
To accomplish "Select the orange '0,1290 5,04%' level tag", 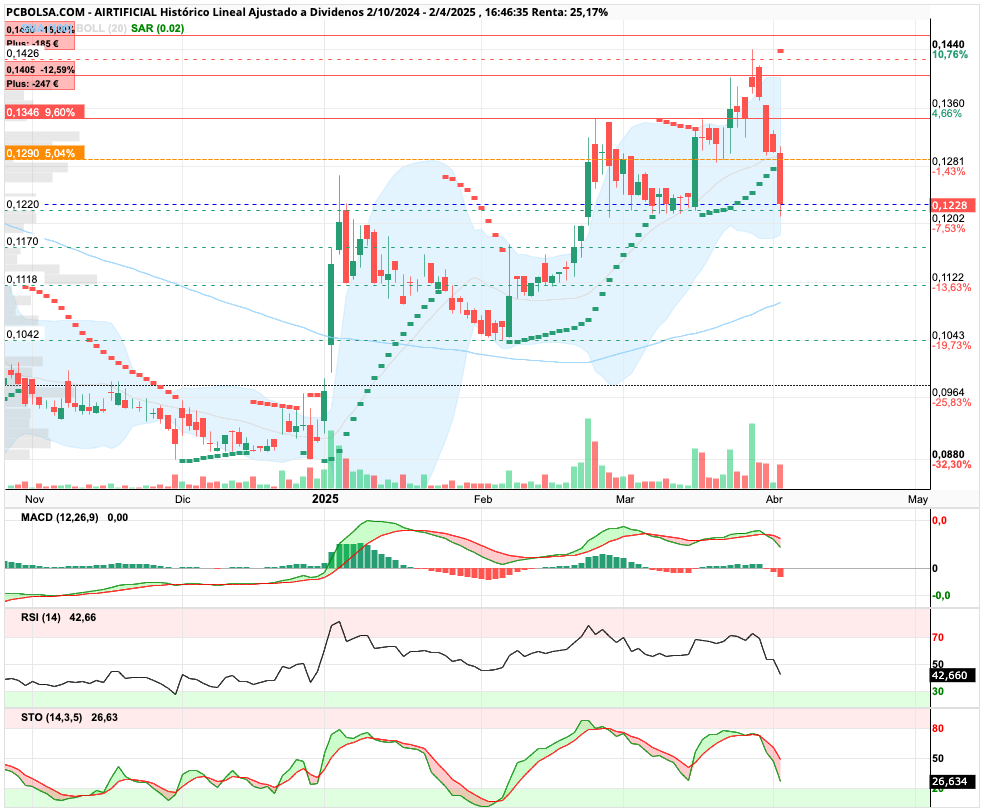I will coord(45,153).
